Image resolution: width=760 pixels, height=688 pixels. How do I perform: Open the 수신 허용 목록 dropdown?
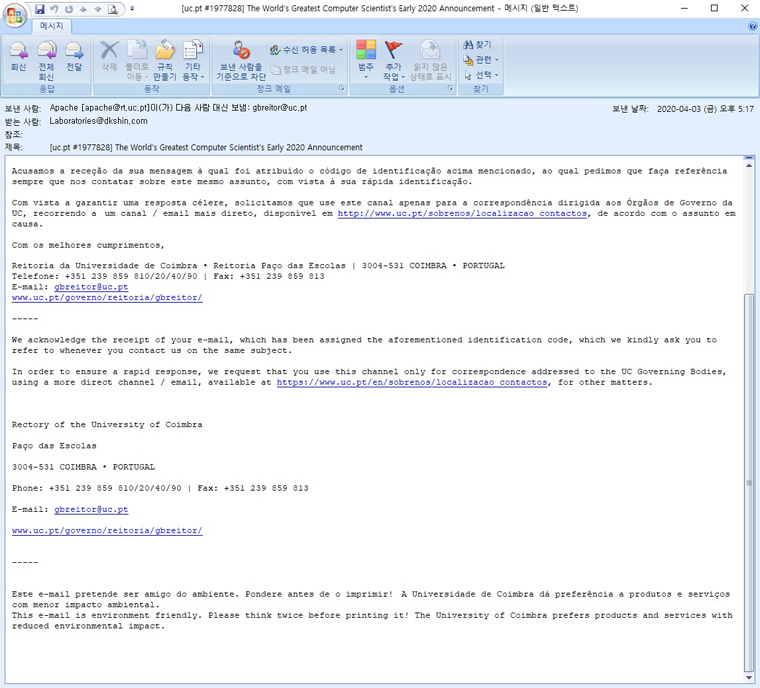306,49
